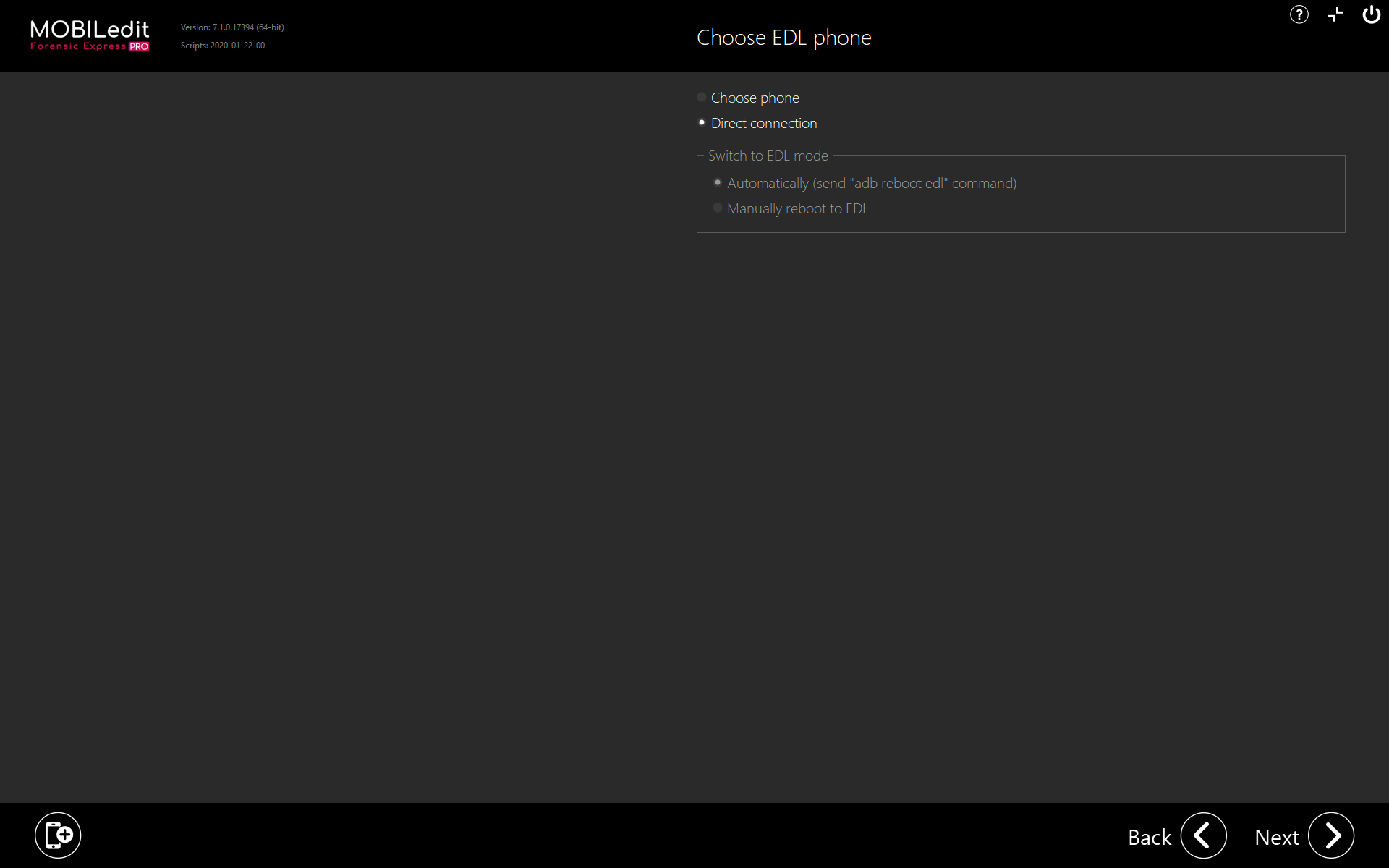
Task: Click the Next right-arrow circle icon
Action: [1330, 835]
